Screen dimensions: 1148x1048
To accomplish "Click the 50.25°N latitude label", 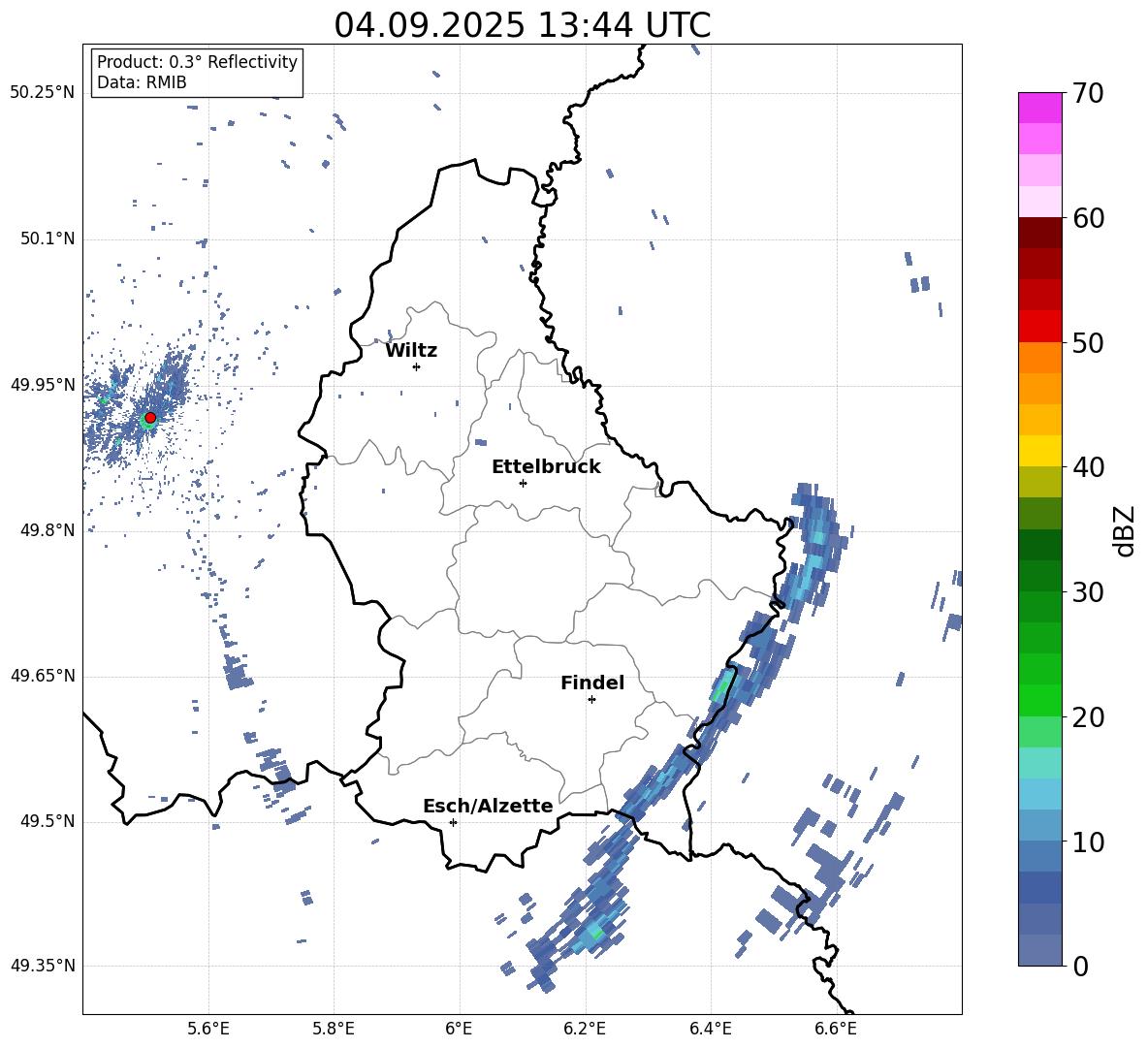I will coord(43,93).
